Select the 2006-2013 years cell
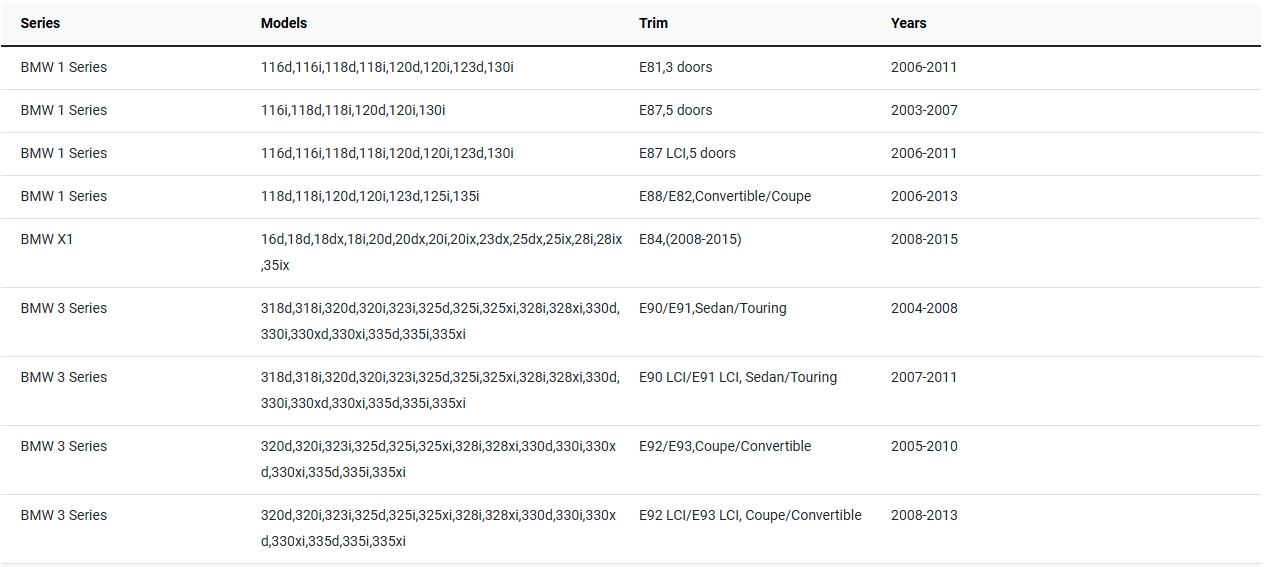 (924, 196)
